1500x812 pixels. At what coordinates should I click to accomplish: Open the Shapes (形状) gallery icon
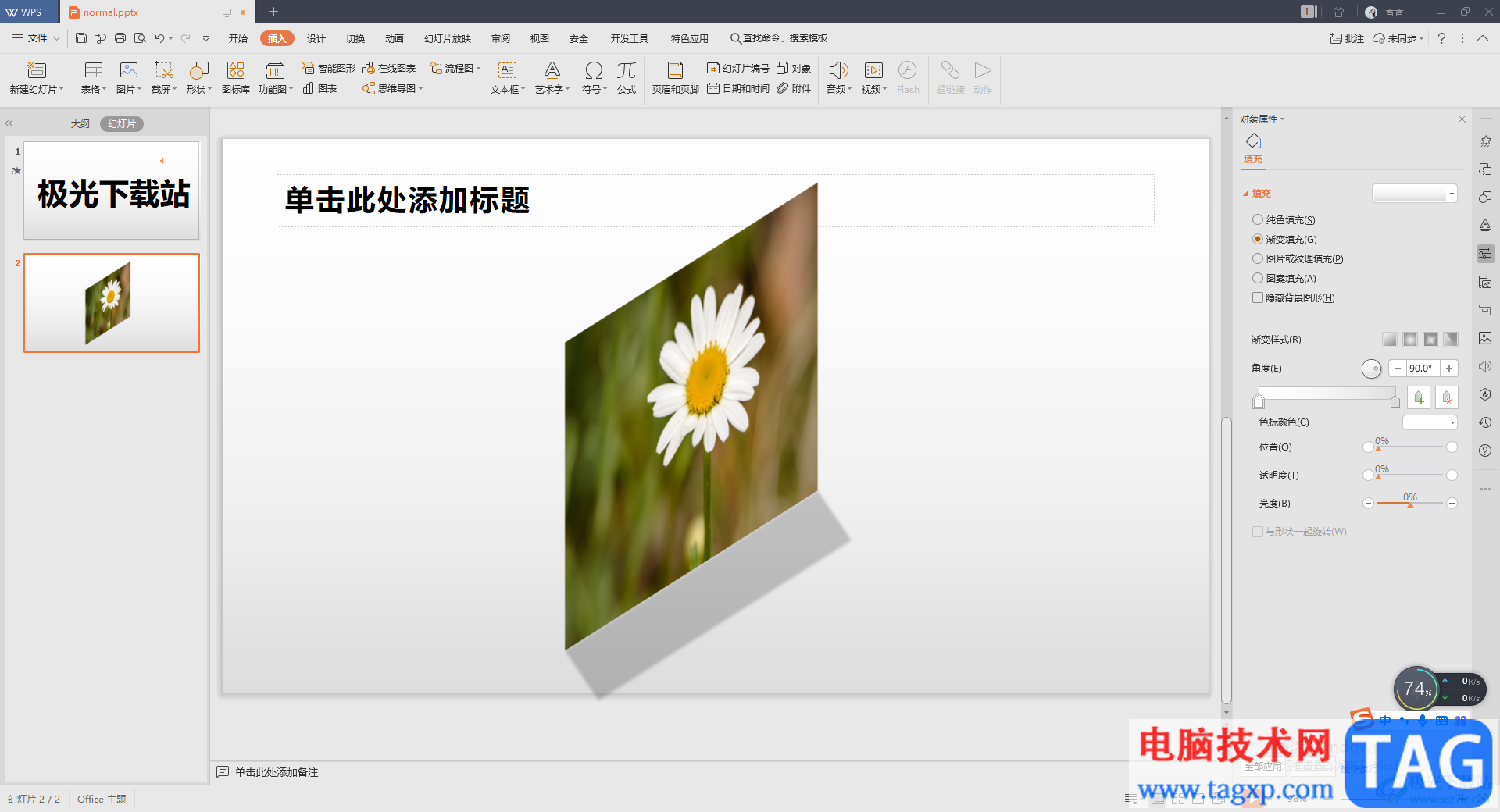tap(199, 71)
